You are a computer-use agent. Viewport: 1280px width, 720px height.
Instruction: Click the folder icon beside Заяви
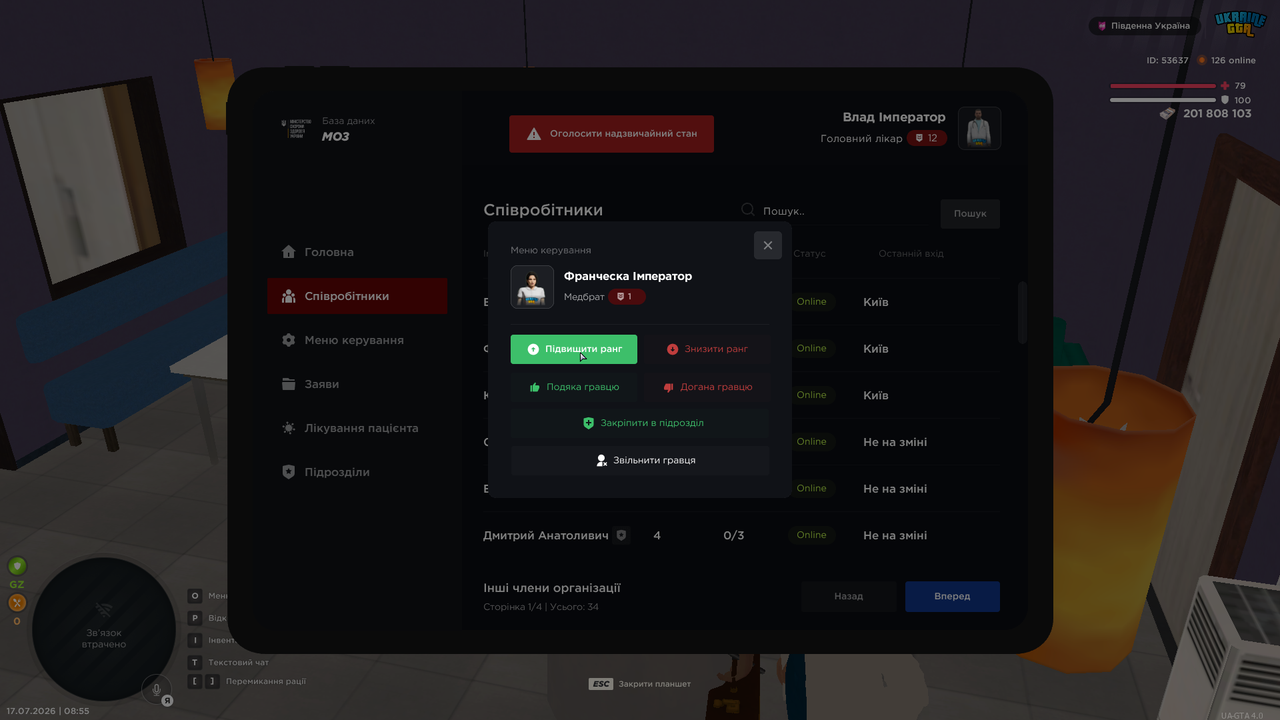289,384
